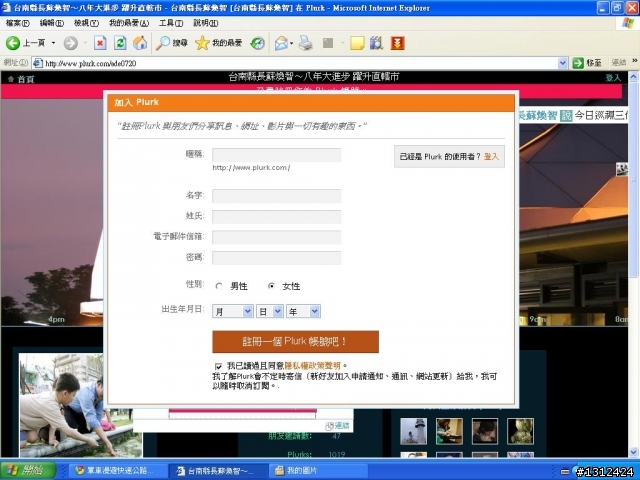640x480 pixels.
Task: Open the Favorites menu
Action: 129,23
